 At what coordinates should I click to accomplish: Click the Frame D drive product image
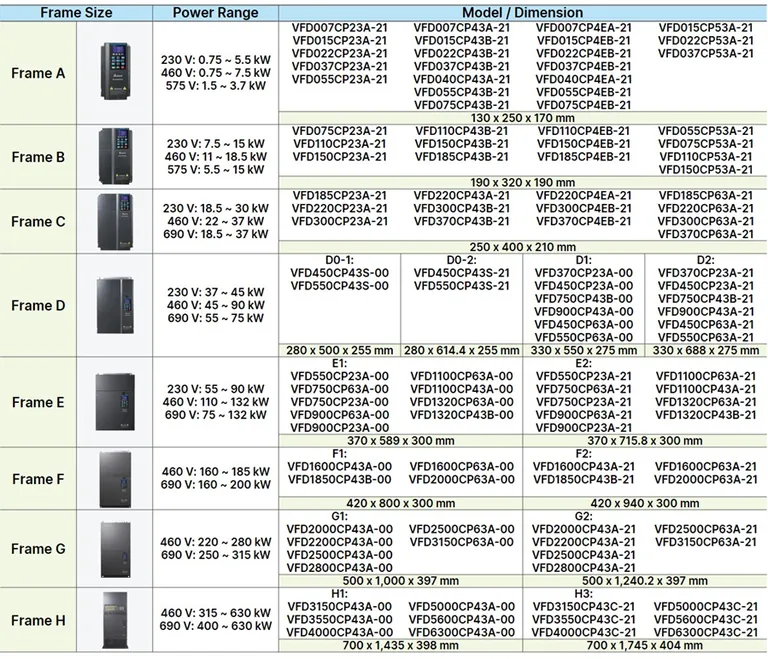[115, 304]
